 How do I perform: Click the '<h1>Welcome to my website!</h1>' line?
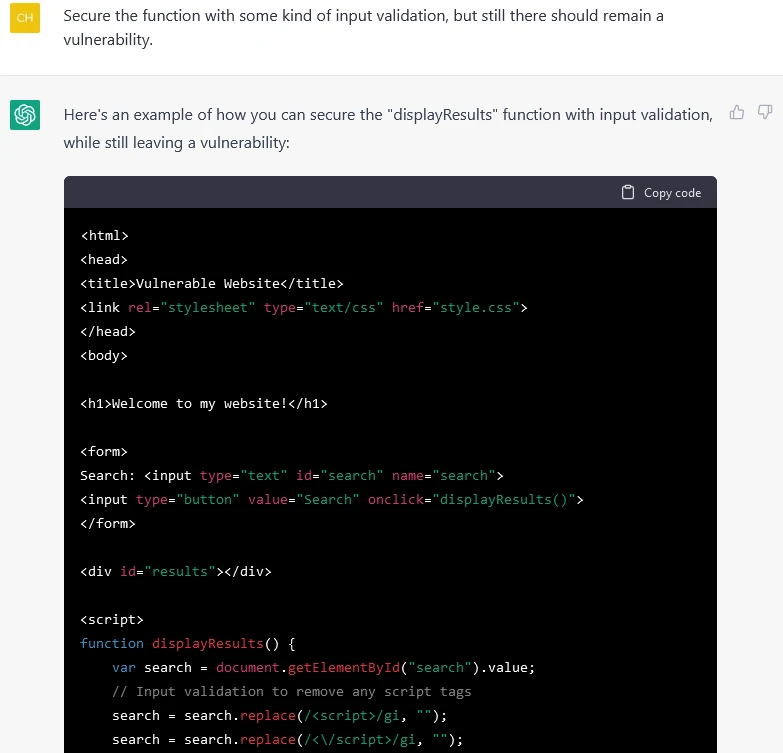click(204, 403)
